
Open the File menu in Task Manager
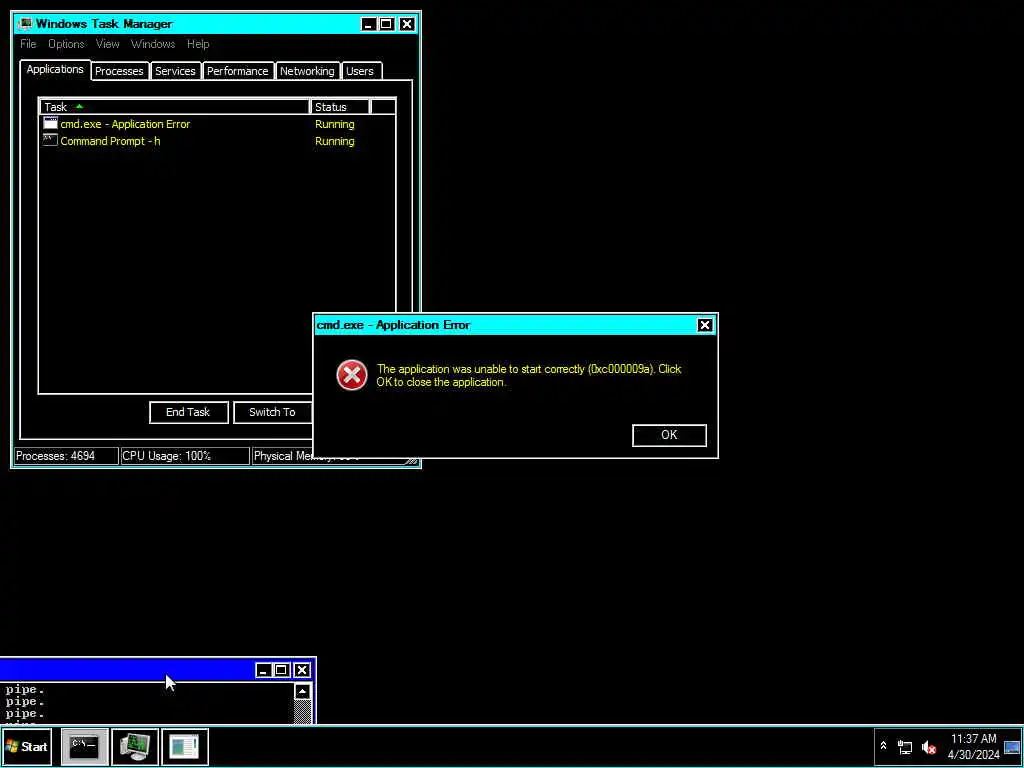[x=28, y=44]
